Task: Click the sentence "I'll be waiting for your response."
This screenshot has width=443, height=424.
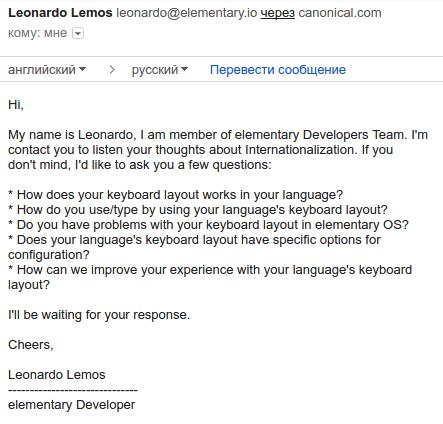Action: pos(99,315)
